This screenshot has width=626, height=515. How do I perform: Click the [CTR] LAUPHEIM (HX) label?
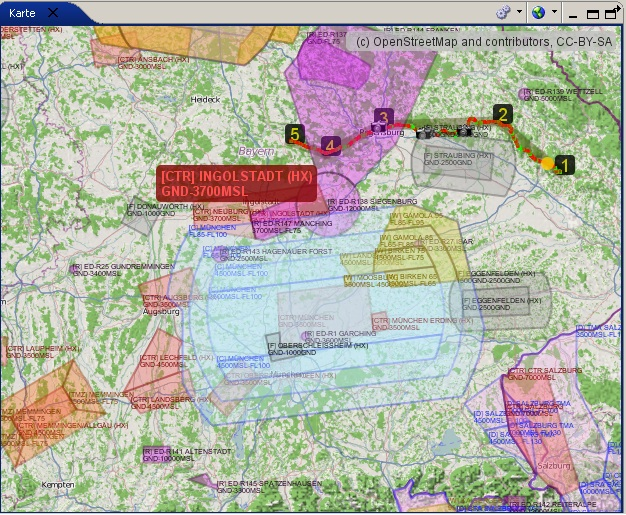click(43, 352)
